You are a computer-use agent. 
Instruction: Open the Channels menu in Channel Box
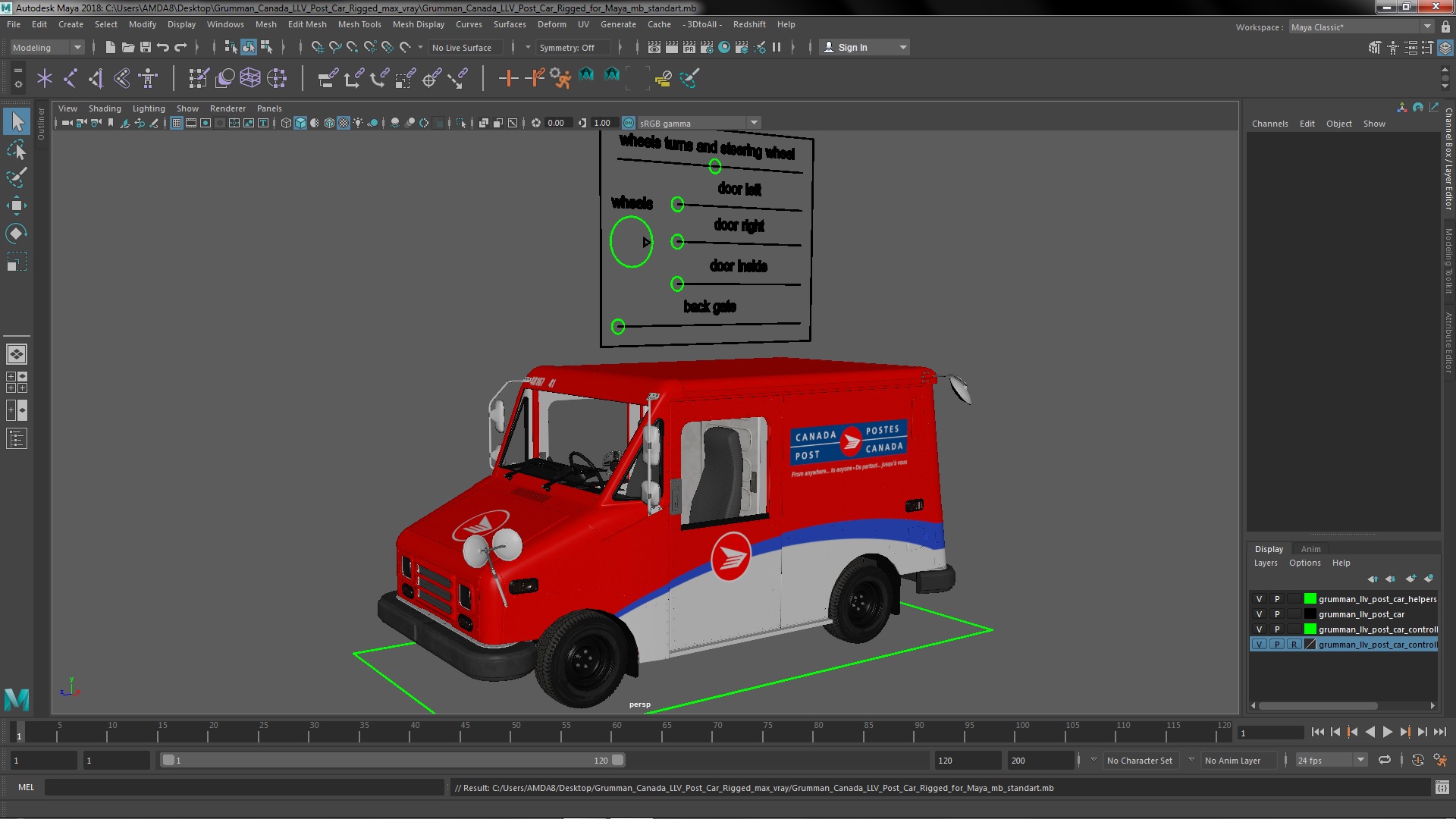(1269, 124)
